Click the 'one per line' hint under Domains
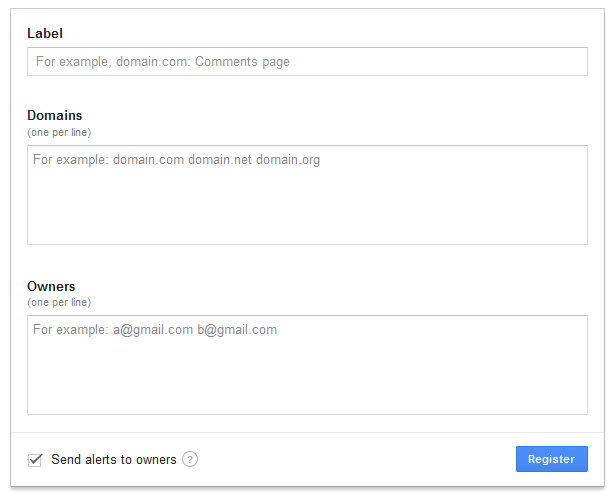Viewport: 615px width, 496px height. (59, 132)
